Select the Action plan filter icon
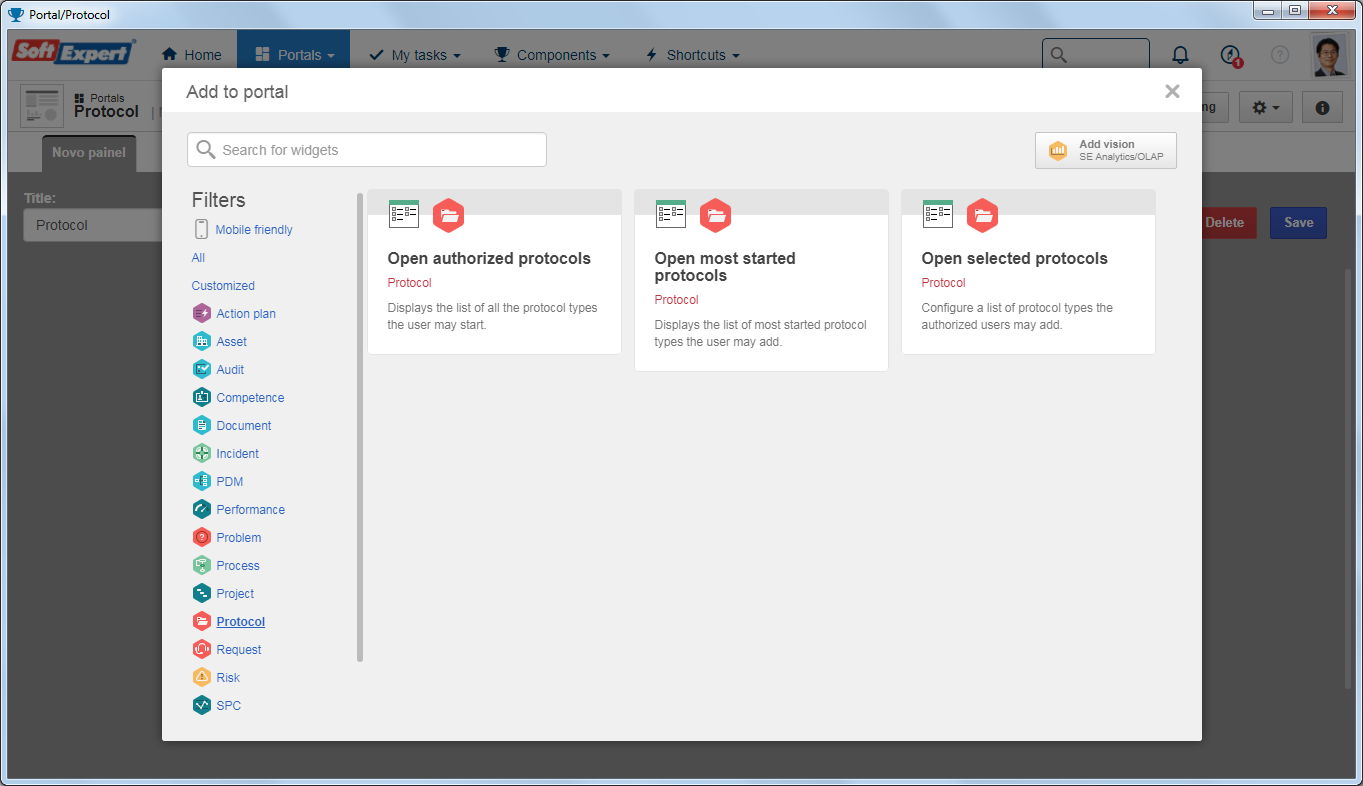Image resolution: width=1363 pixels, height=786 pixels. 202,313
